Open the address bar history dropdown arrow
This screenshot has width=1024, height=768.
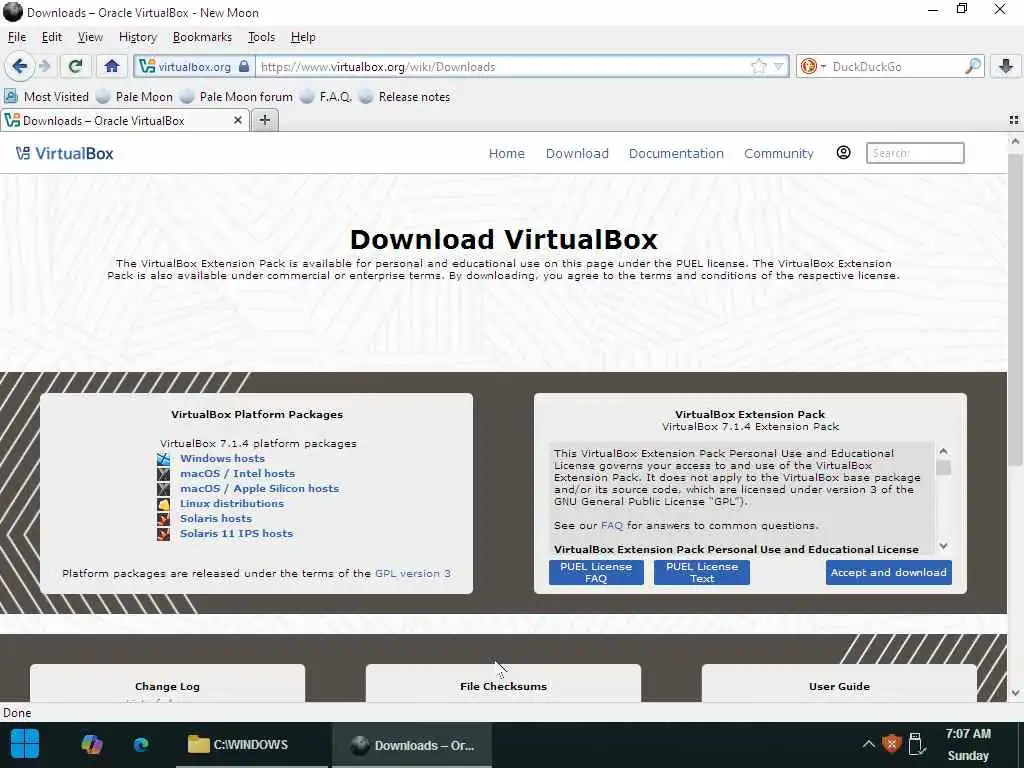[778, 67]
